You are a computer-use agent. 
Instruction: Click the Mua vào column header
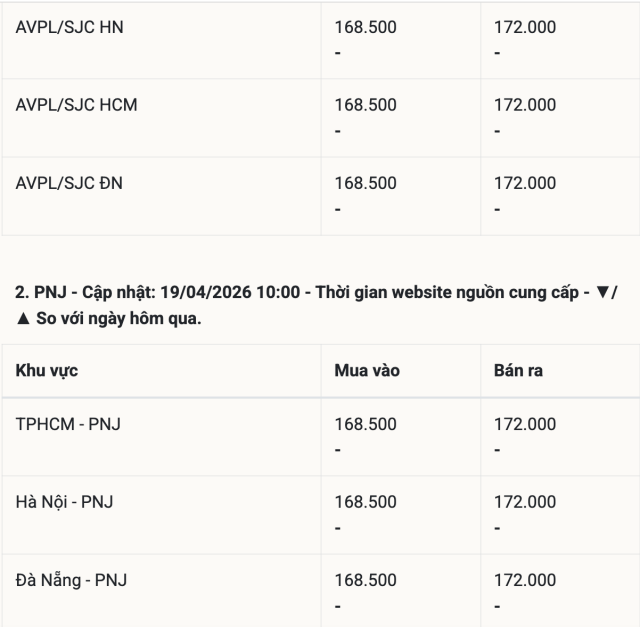tap(366, 371)
